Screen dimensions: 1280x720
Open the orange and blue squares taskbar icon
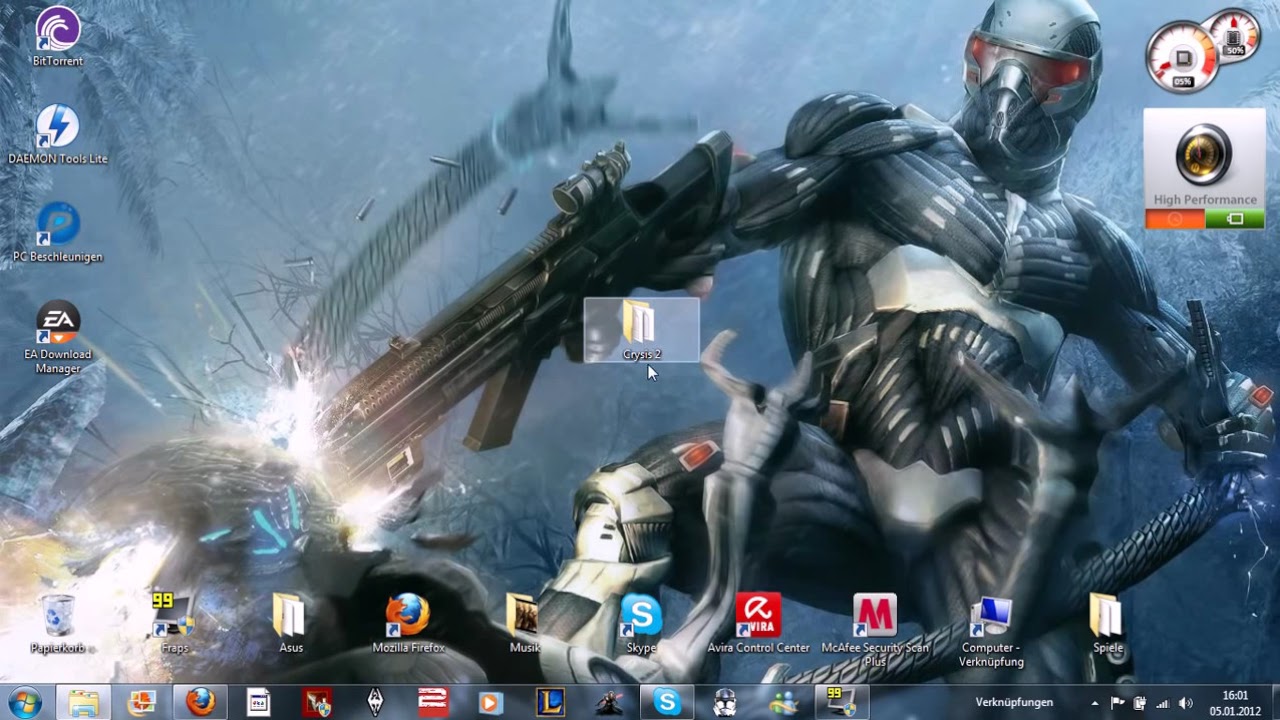pos(141,702)
